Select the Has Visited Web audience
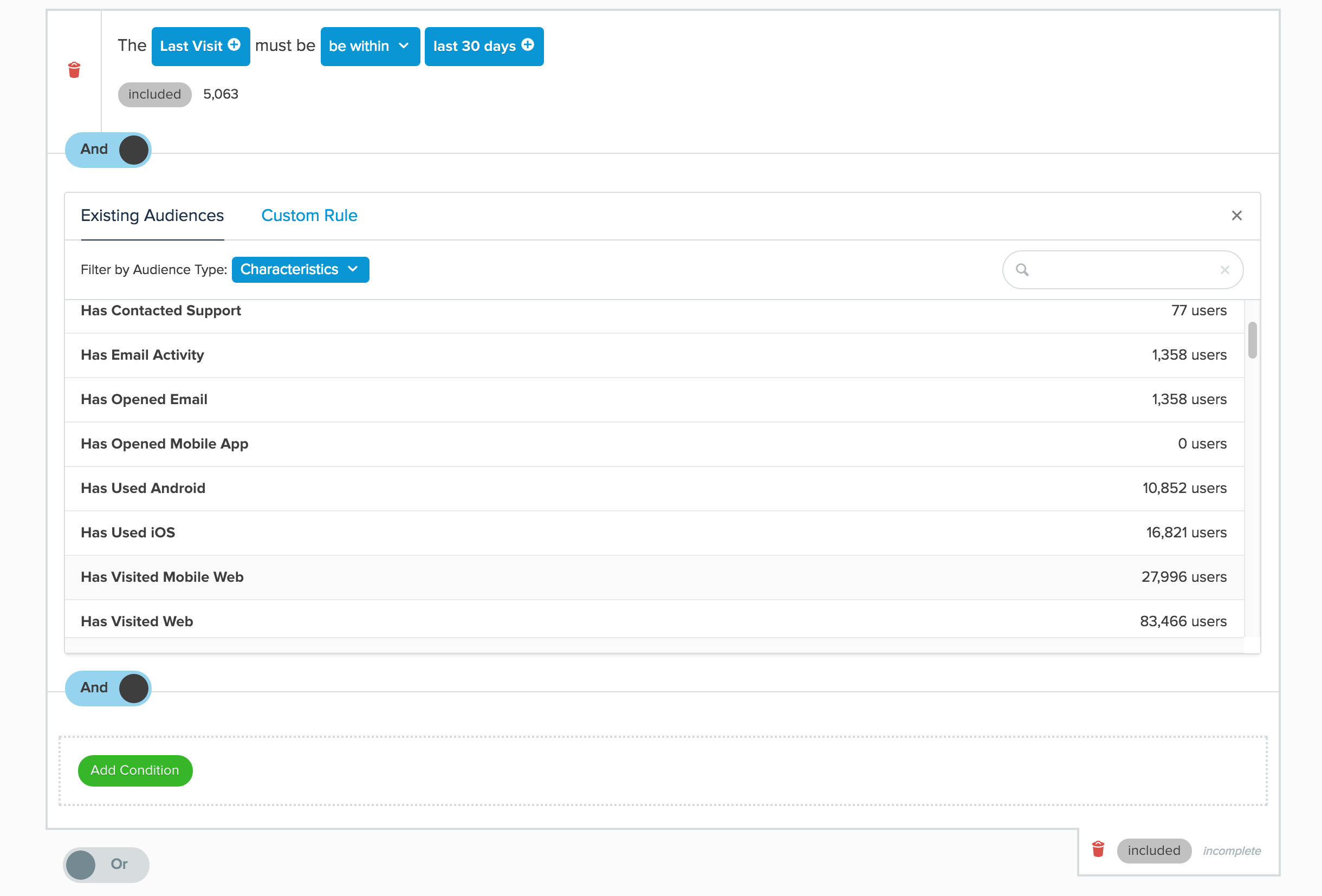This screenshot has width=1322, height=896. pos(654,619)
